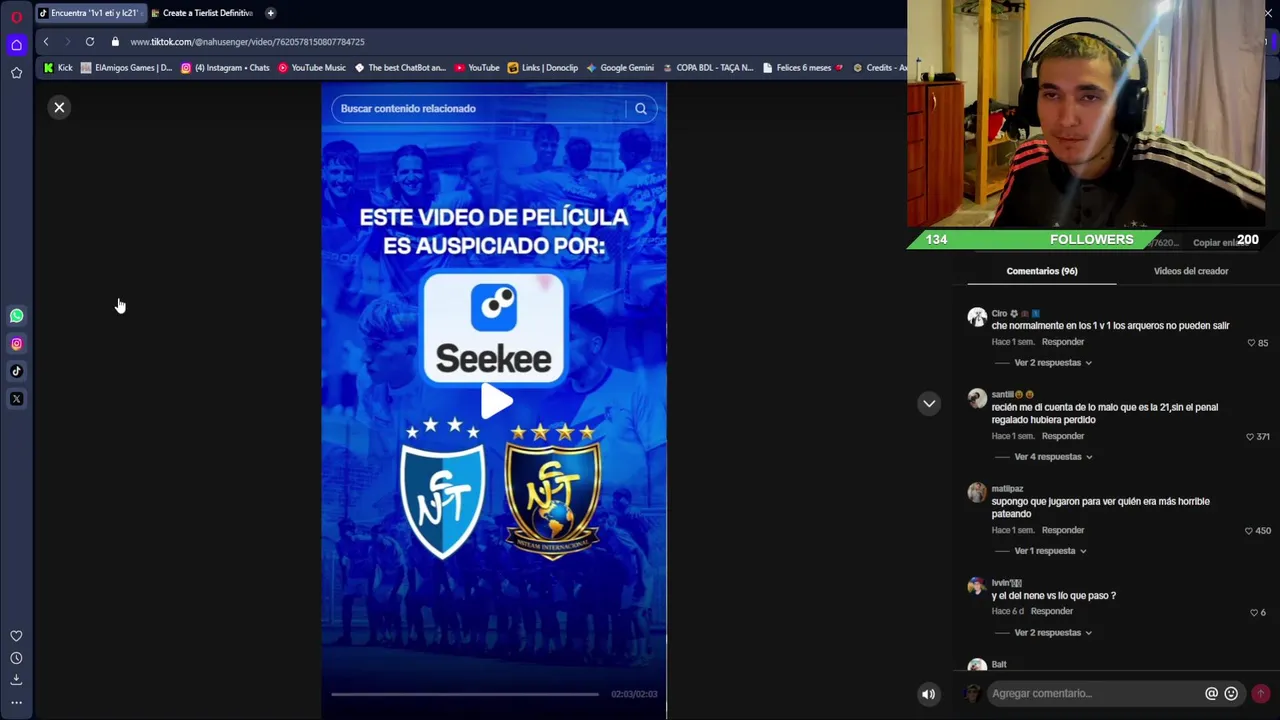The height and width of the screenshot is (720, 1280).
Task: Click the site security padlock icon
Action: pyautogui.click(x=115, y=42)
